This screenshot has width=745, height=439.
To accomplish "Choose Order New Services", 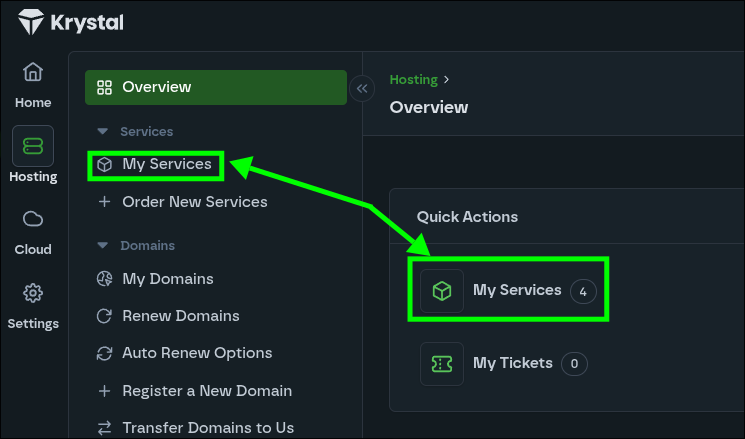I will point(195,202).
